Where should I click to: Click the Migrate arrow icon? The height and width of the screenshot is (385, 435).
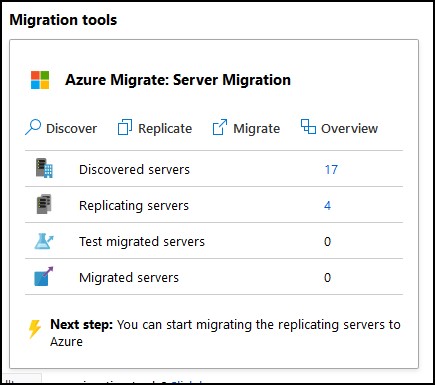220,127
